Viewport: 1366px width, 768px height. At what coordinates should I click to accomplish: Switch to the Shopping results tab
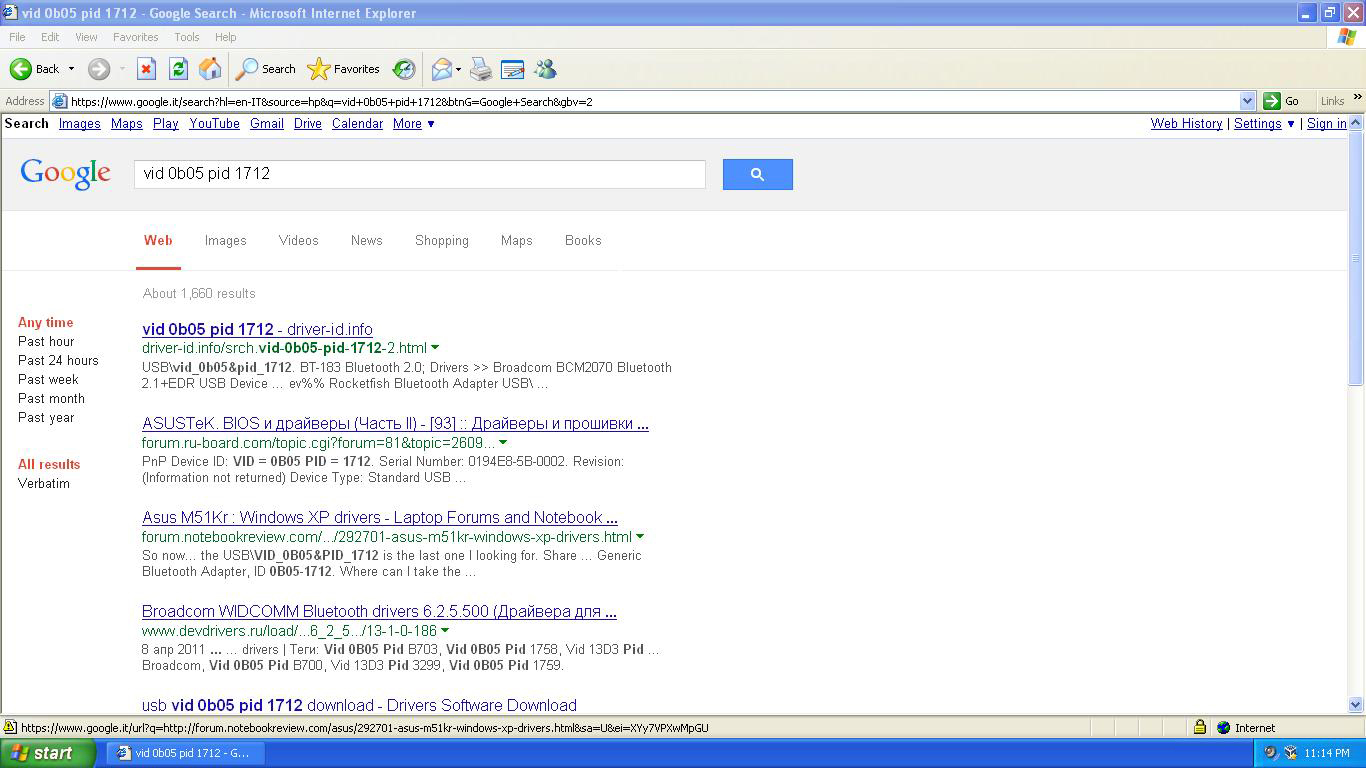pos(442,240)
